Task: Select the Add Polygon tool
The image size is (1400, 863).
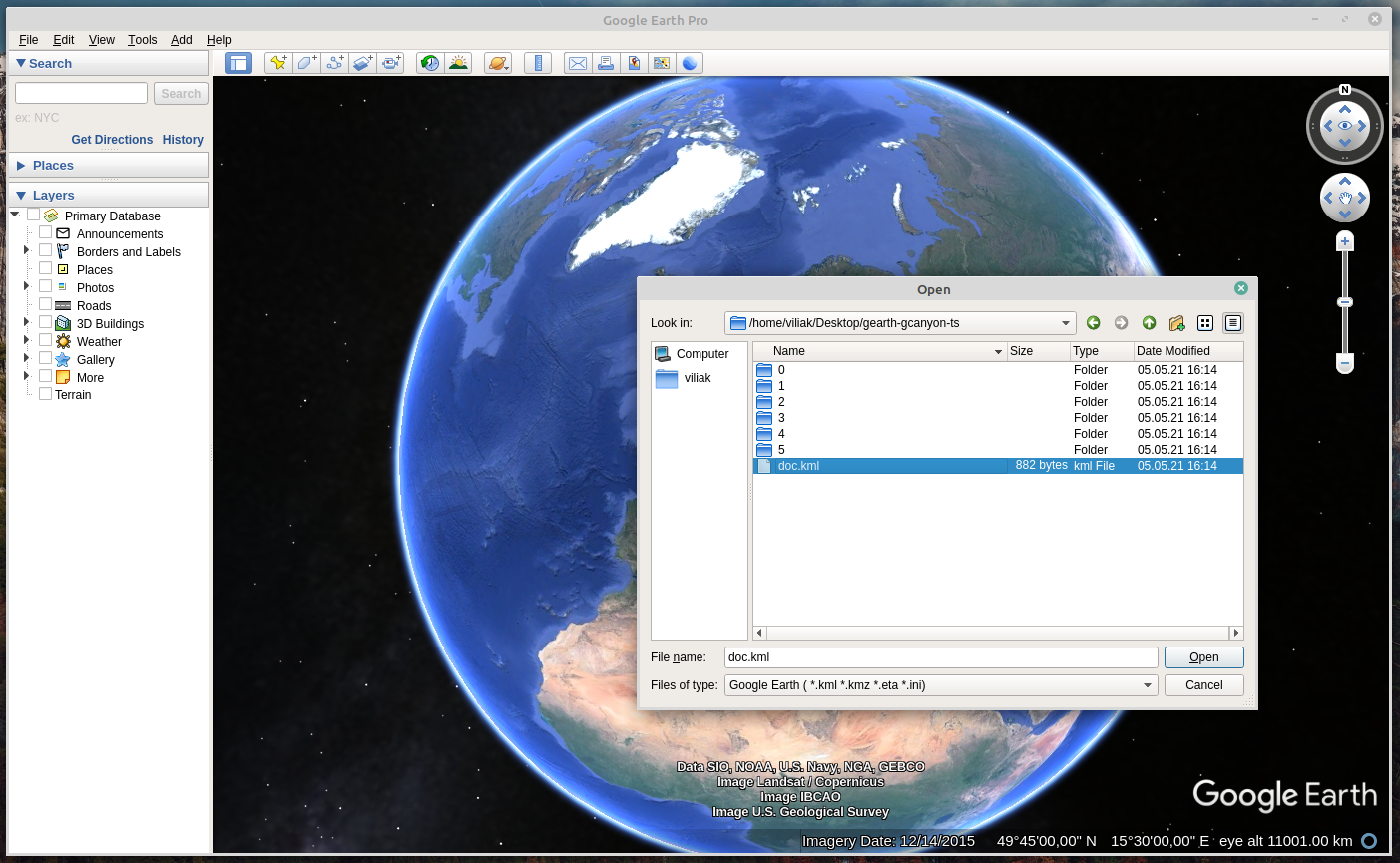Action: [306, 63]
